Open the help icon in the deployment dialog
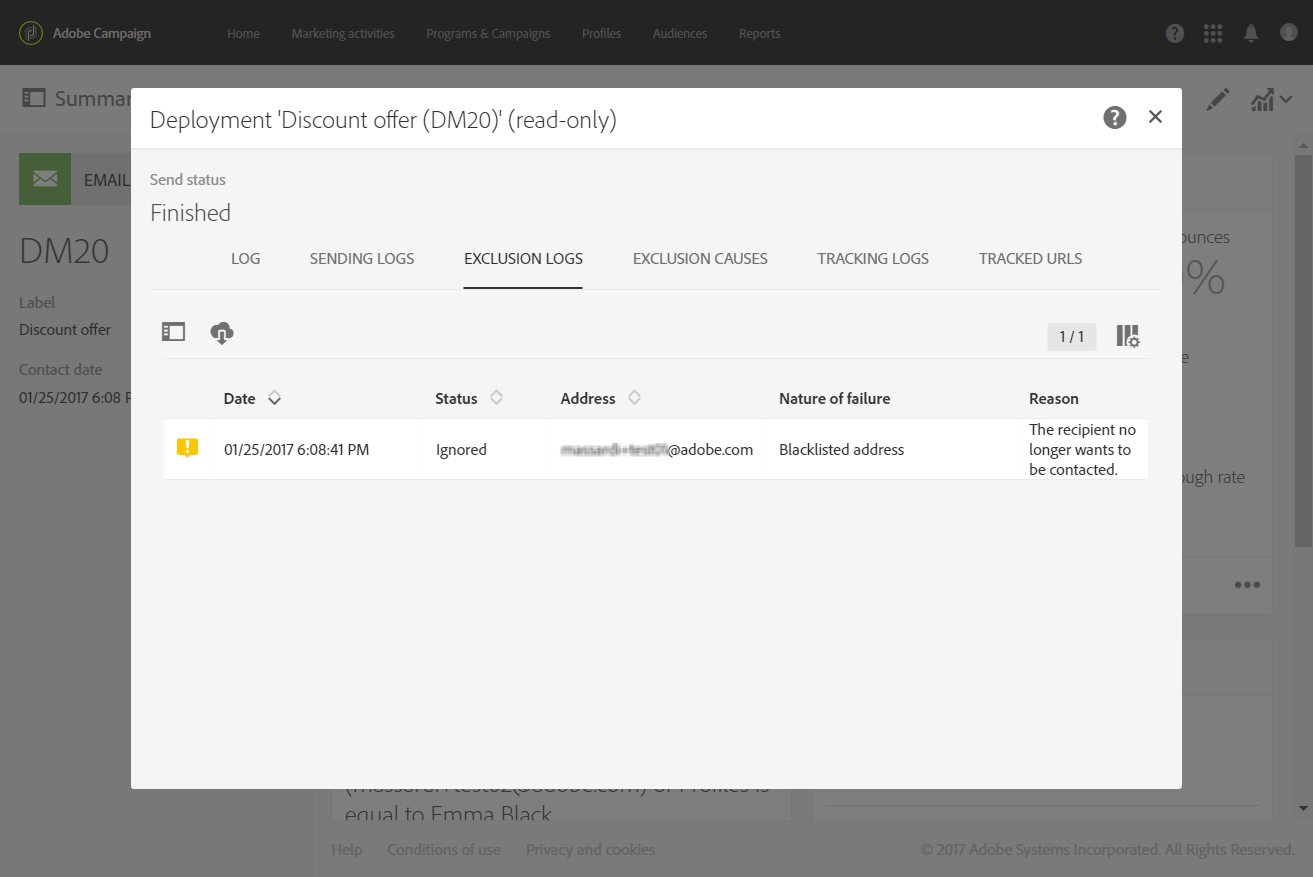The width and height of the screenshot is (1313, 877). [x=1115, y=117]
